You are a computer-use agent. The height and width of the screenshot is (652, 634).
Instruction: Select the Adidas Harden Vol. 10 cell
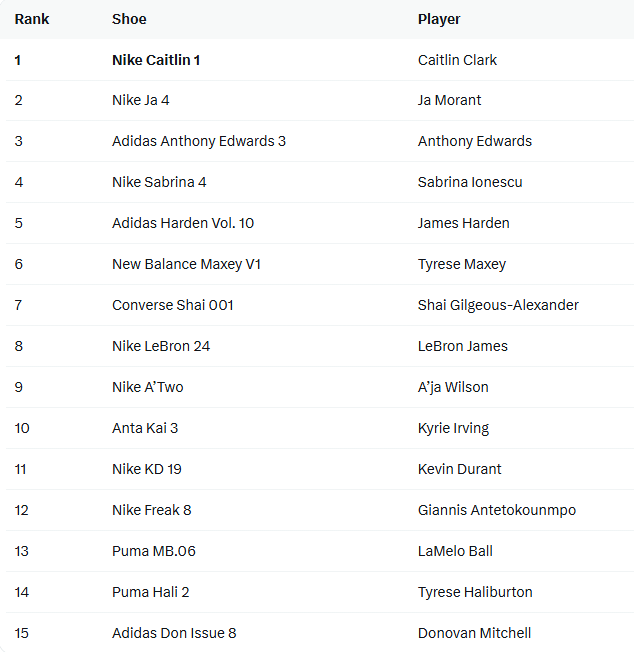183,223
